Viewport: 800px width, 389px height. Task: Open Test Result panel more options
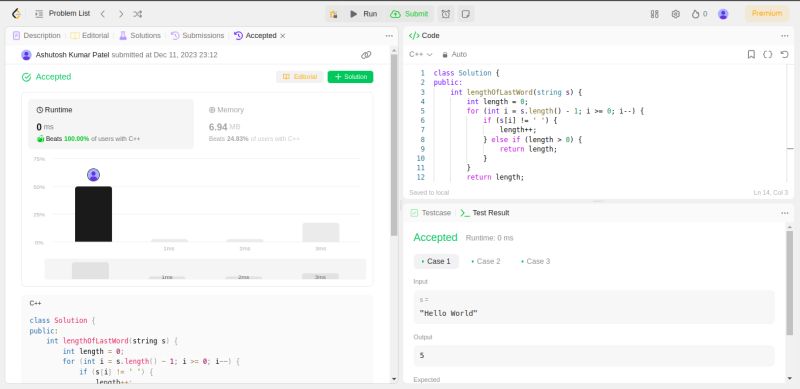tap(785, 213)
